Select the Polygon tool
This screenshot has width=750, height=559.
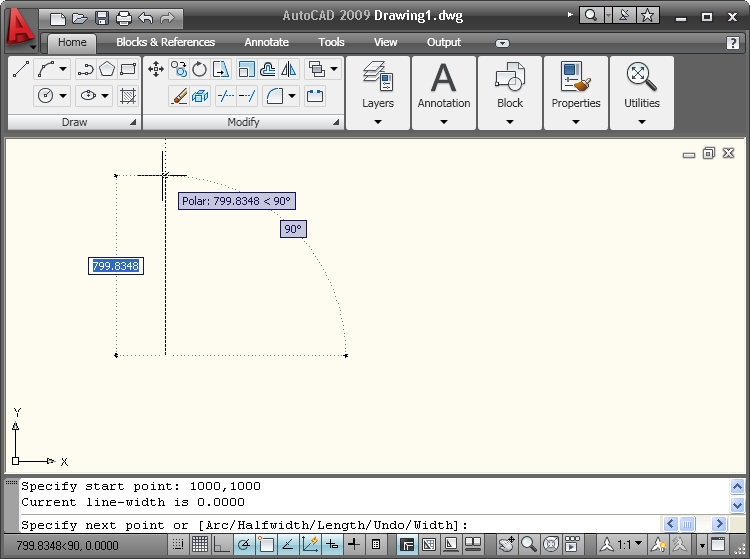coord(107,69)
